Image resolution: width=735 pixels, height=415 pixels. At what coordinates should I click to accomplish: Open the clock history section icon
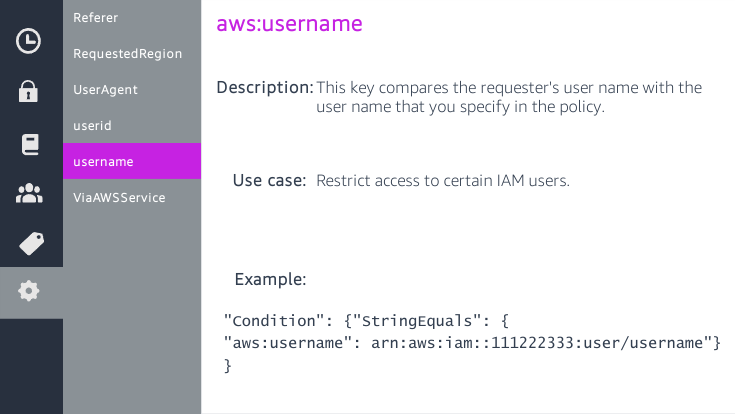click(29, 41)
